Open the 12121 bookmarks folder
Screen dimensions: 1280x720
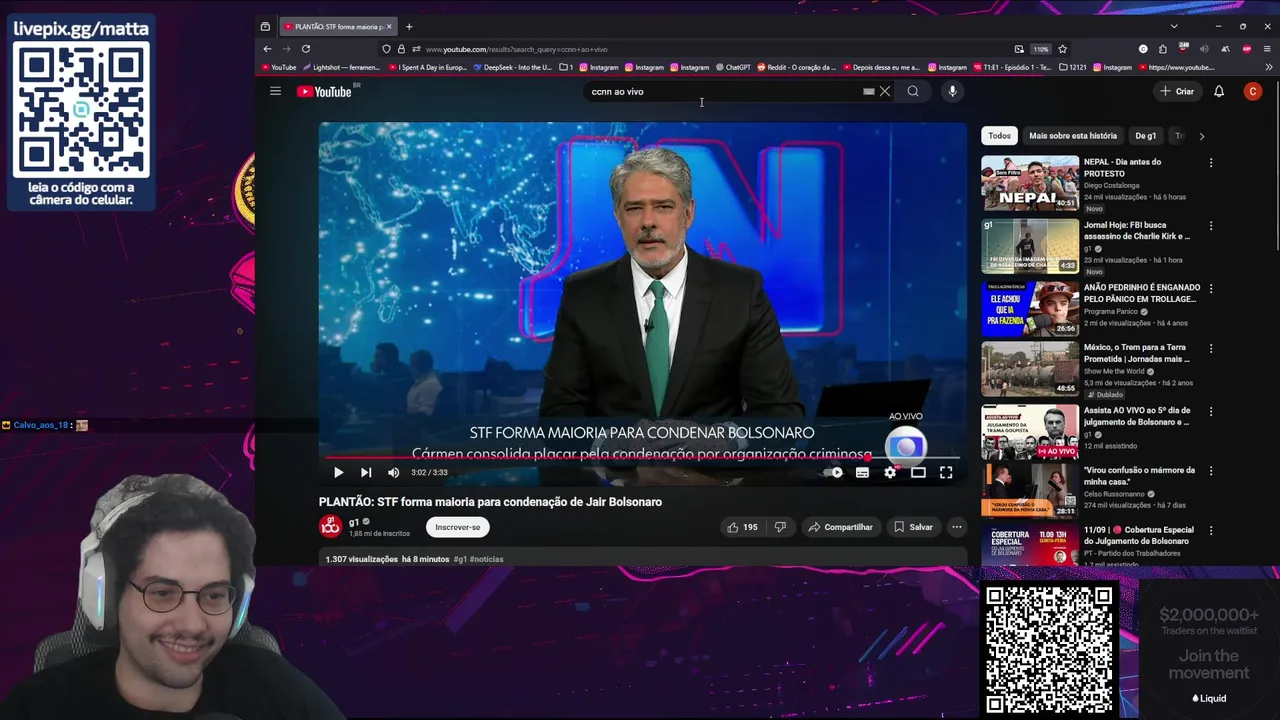(1072, 67)
